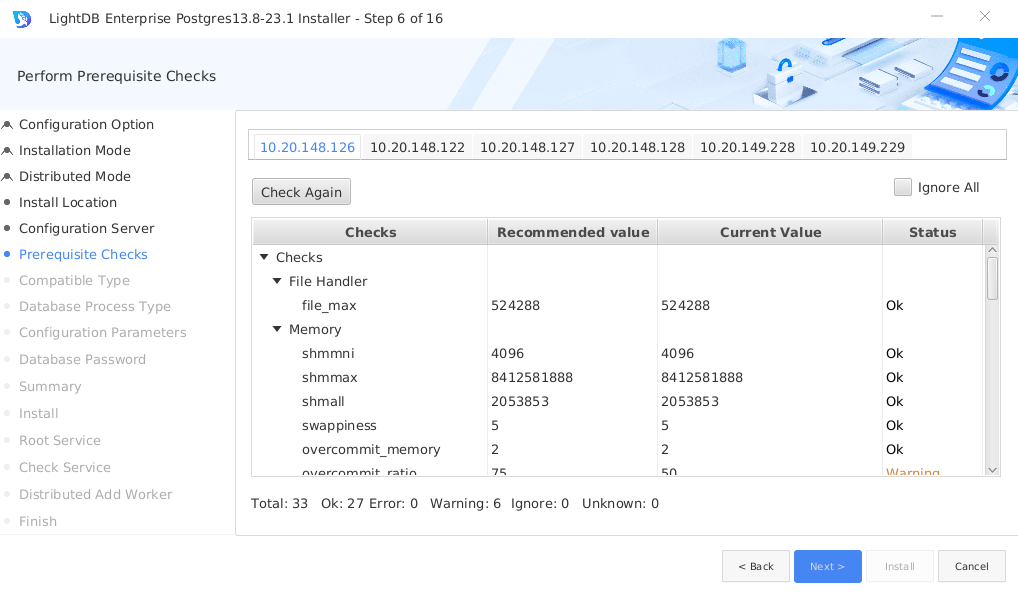Image resolution: width=1018 pixels, height=593 pixels.
Task: Switch to host tab 10.20.148.128
Action: tap(638, 147)
